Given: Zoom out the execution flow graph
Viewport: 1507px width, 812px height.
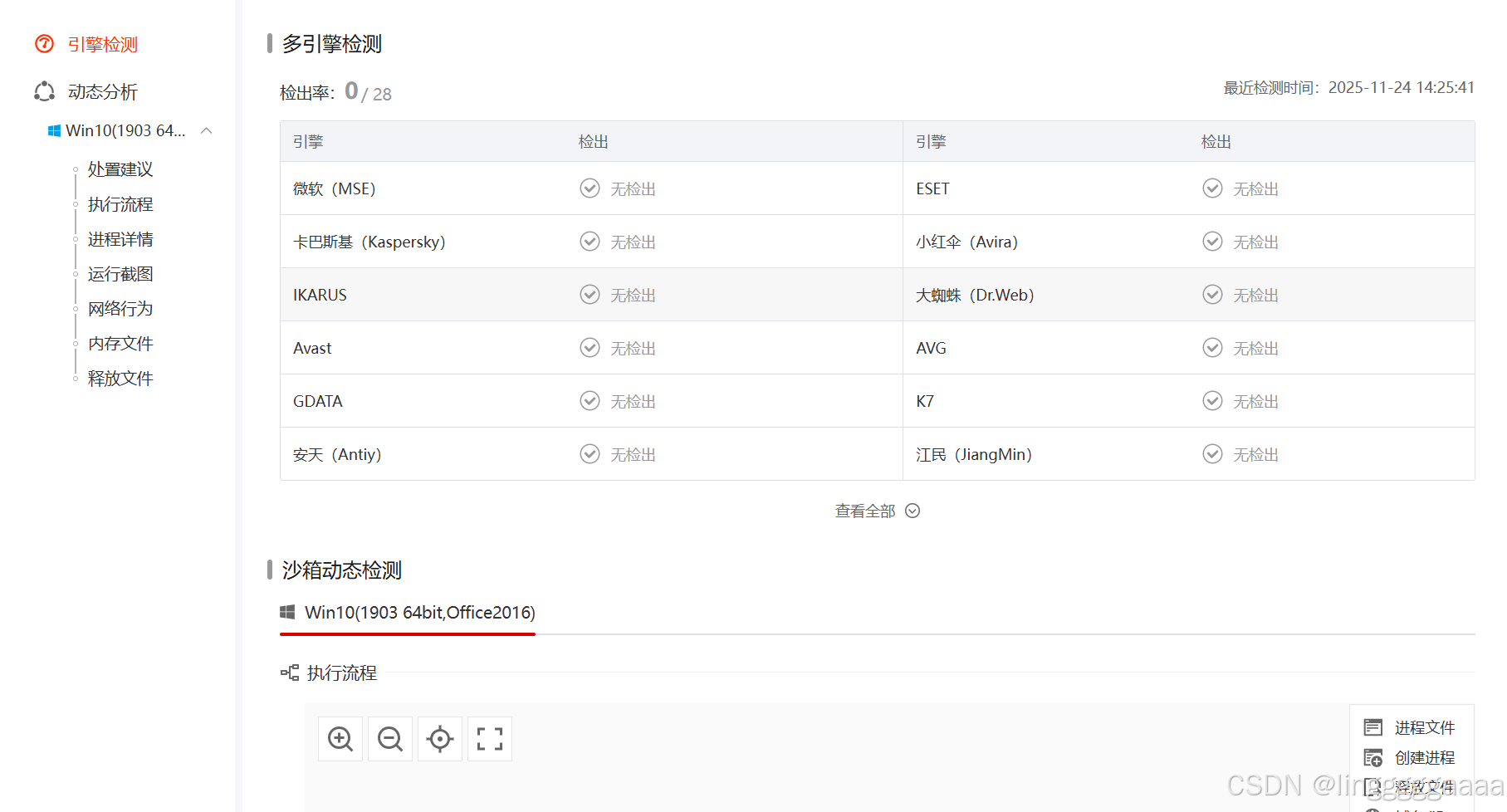Looking at the screenshot, I should pos(390,739).
